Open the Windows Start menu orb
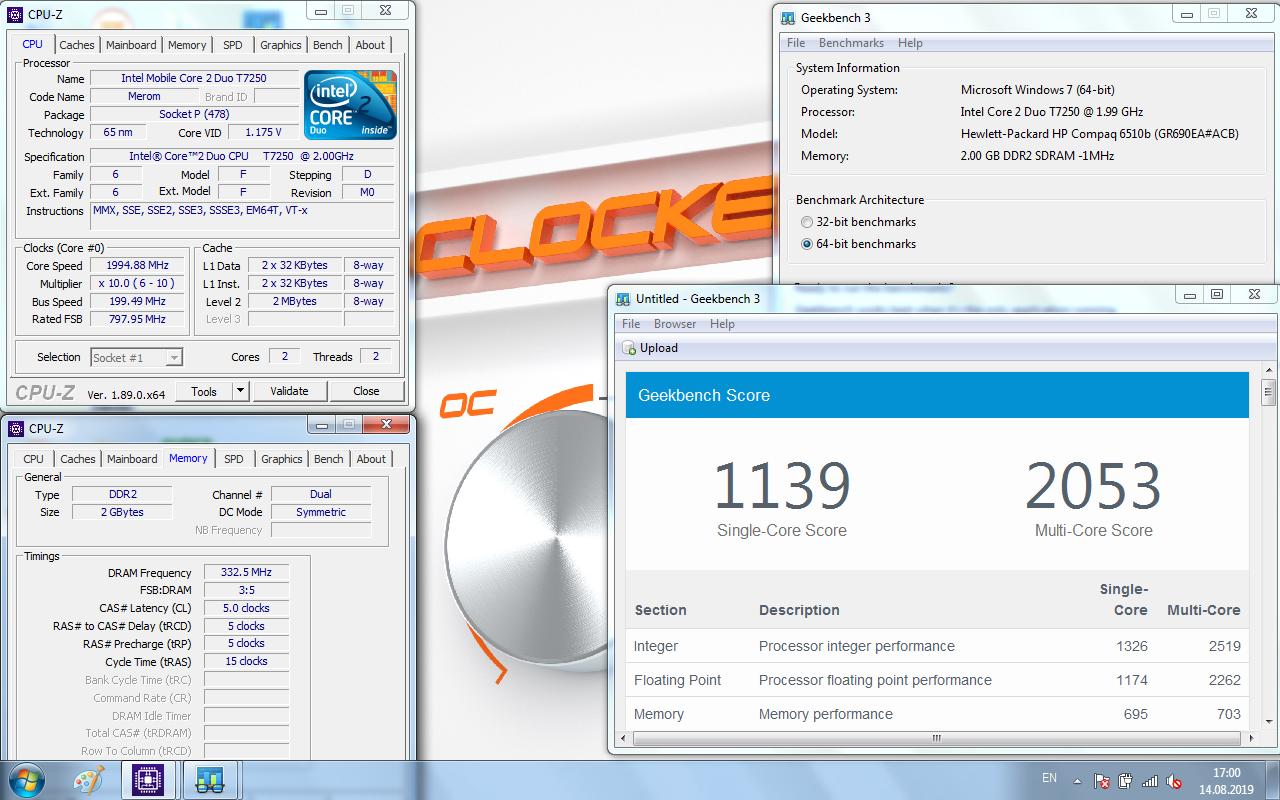The width and height of the screenshot is (1280, 800). click(x=25, y=780)
